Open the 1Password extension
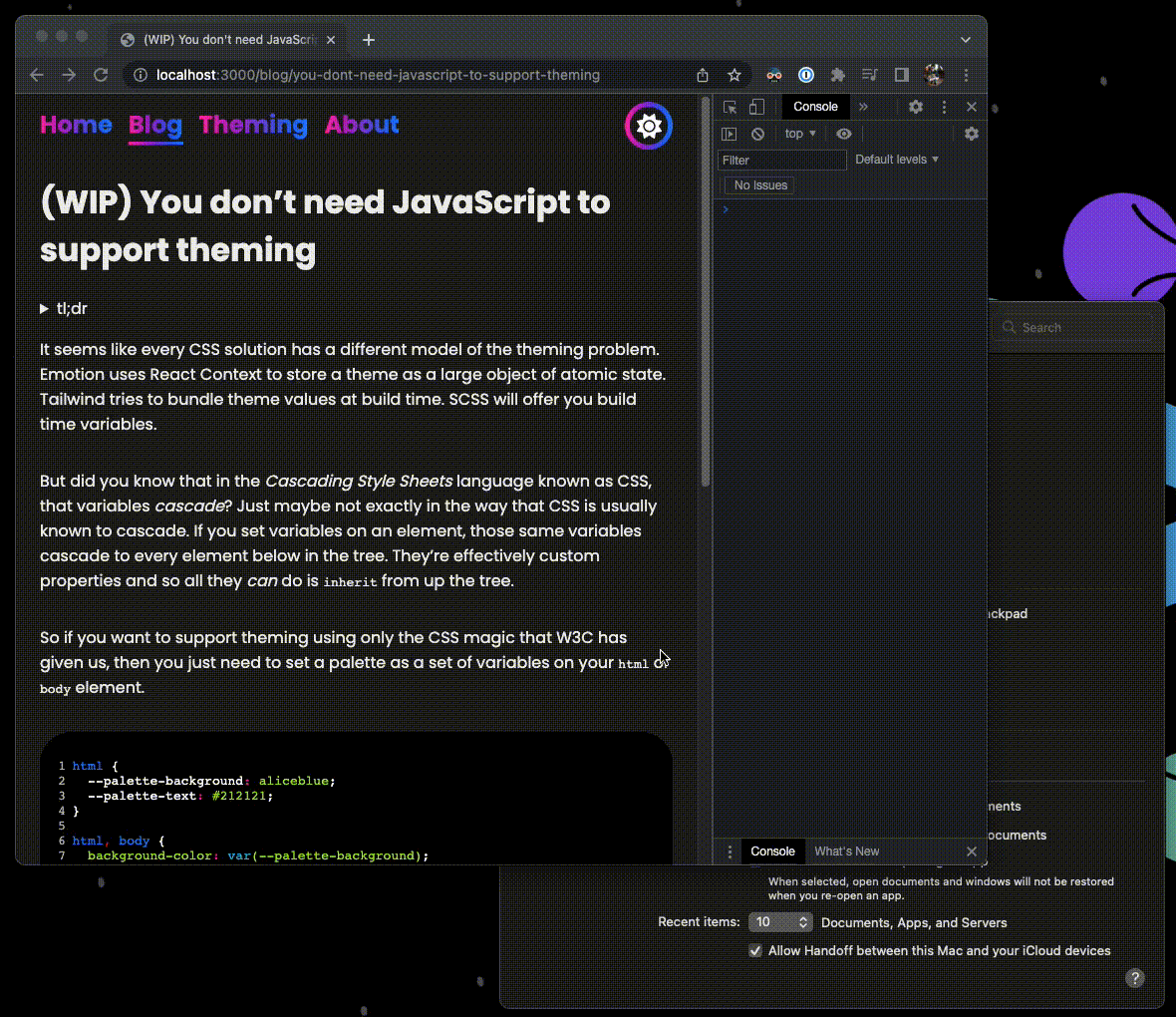 tap(806, 75)
